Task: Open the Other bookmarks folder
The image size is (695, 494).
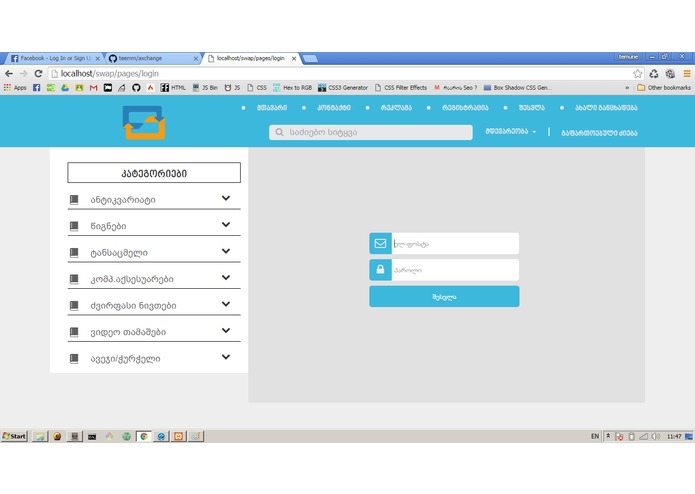Action: tap(664, 88)
